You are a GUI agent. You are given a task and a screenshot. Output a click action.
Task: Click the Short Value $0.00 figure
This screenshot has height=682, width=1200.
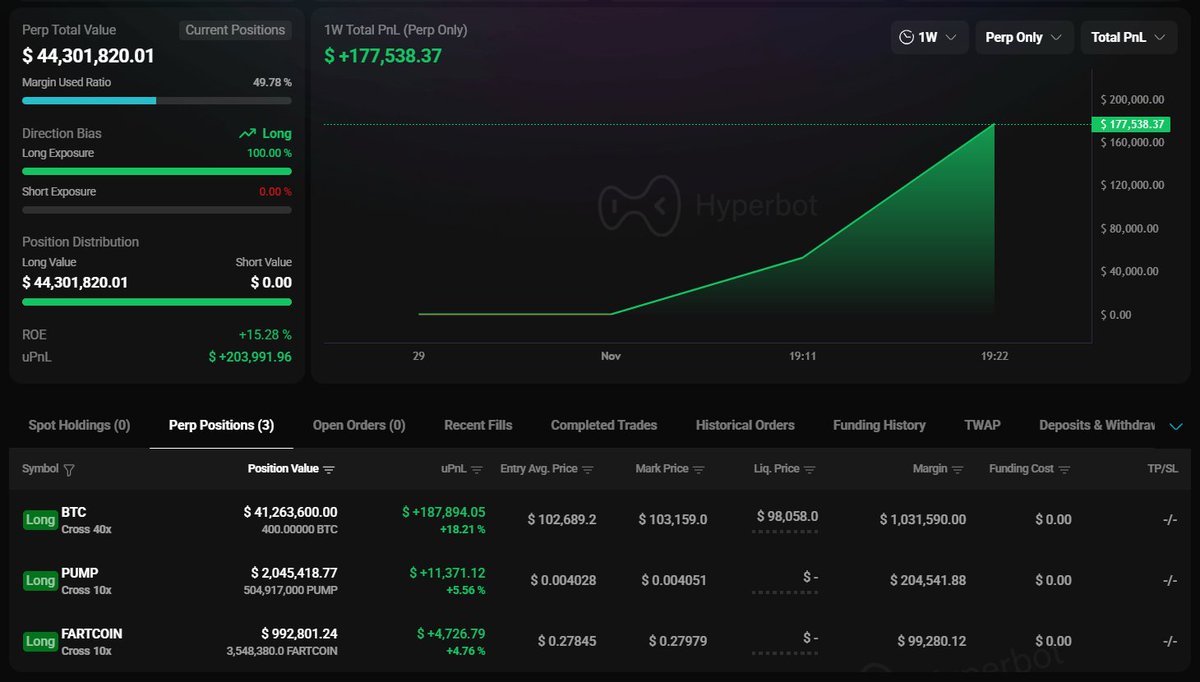coord(271,283)
